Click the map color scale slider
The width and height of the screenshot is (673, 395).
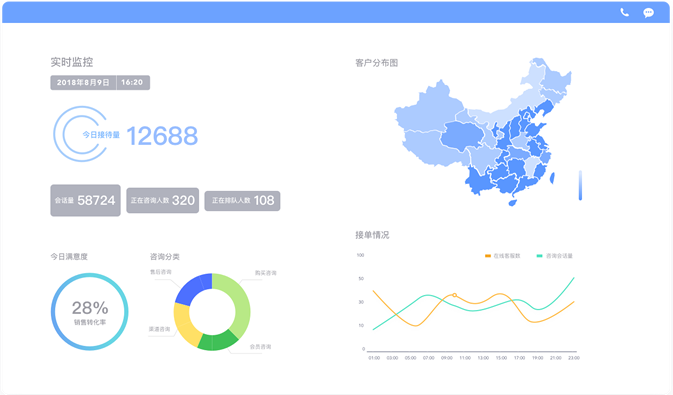(580, 185)
